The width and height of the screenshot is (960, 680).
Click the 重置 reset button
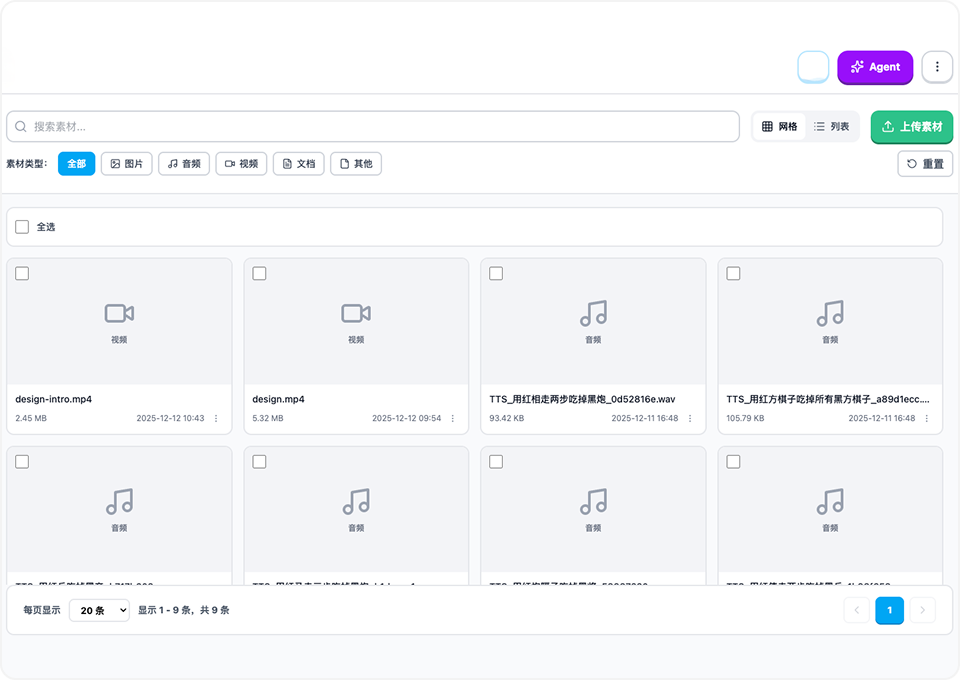coord(925,163)
